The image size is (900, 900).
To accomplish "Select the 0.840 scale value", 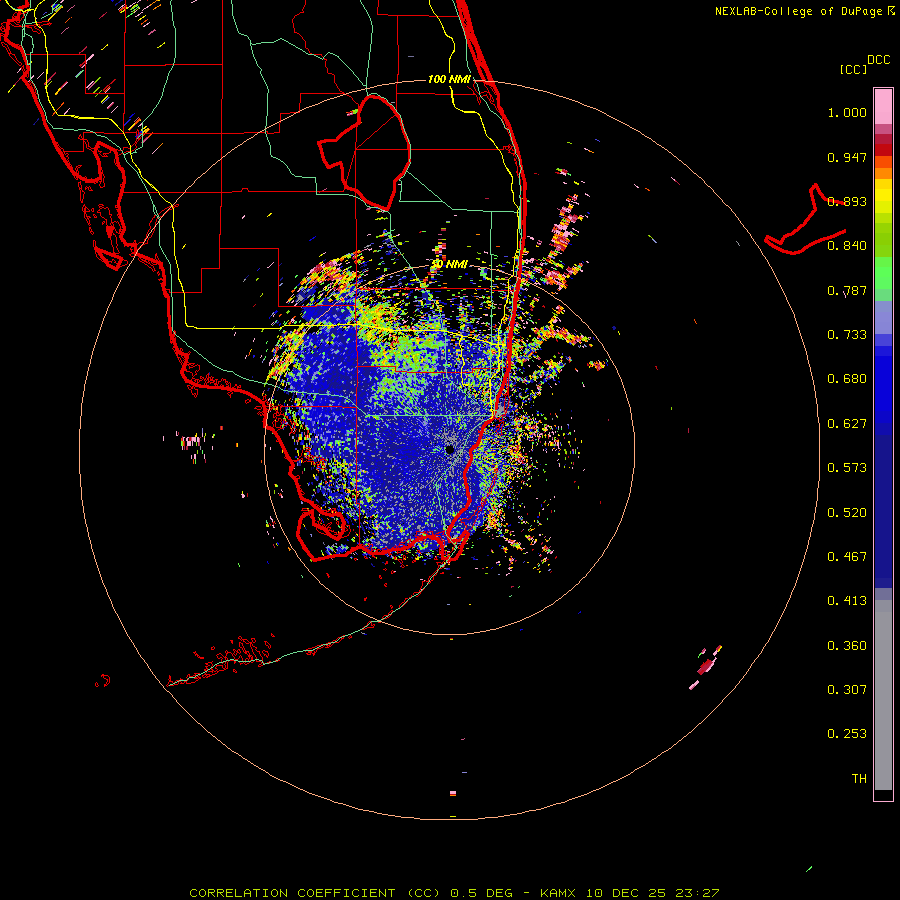I will point(847,246).
